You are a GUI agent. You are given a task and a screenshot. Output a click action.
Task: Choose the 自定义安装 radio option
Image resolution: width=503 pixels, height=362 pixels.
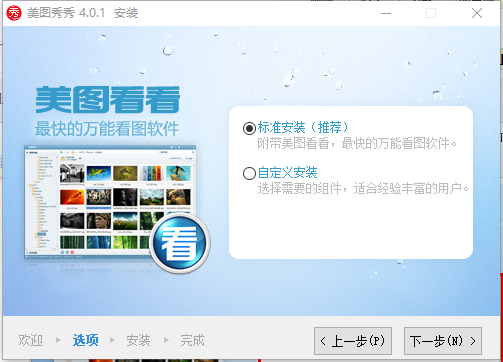pyautogui.click(x=249, y=173)
